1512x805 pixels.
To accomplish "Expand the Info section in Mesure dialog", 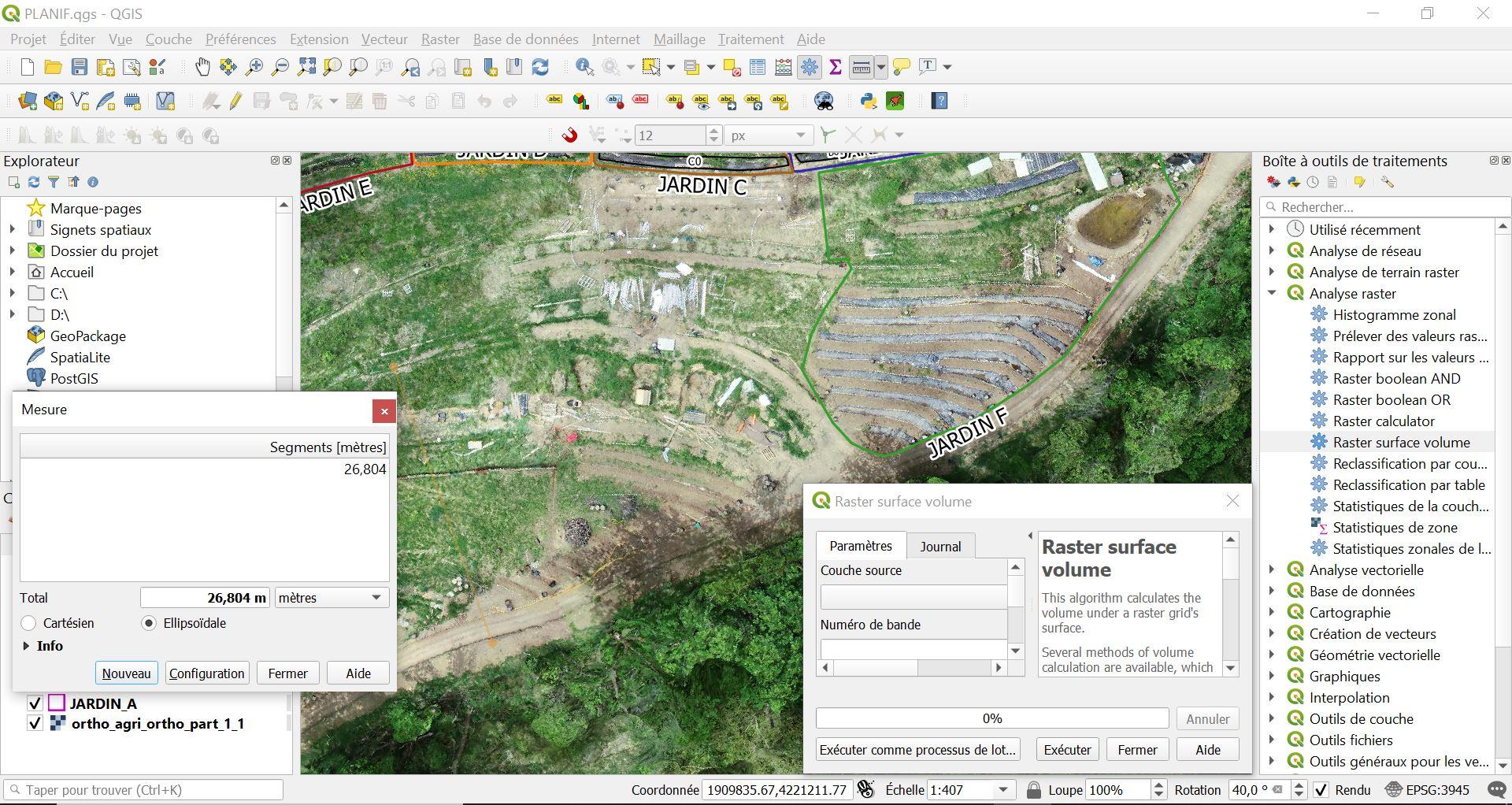I will pos(26,646).
